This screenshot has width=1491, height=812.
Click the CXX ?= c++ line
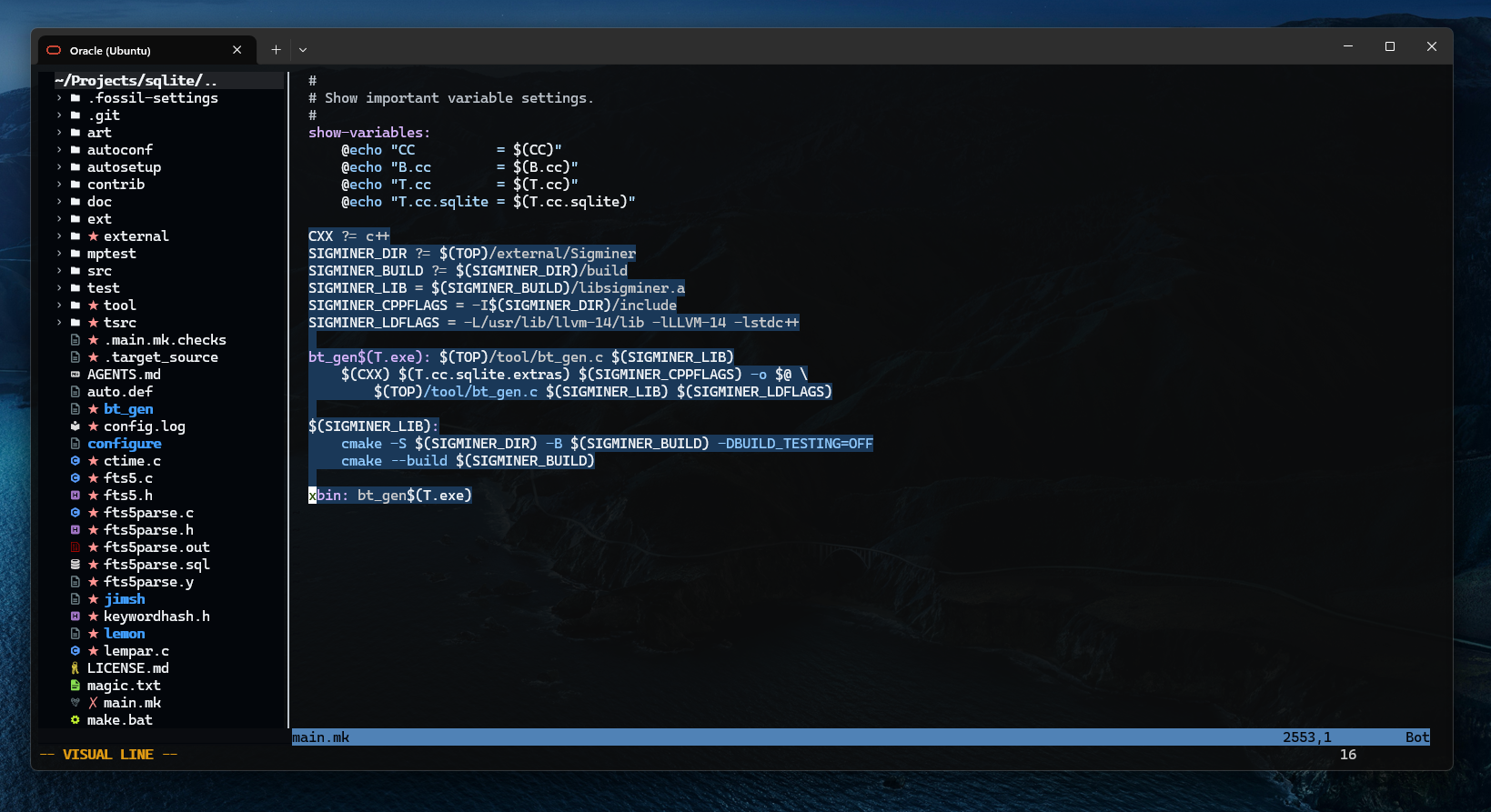[349, 236]
